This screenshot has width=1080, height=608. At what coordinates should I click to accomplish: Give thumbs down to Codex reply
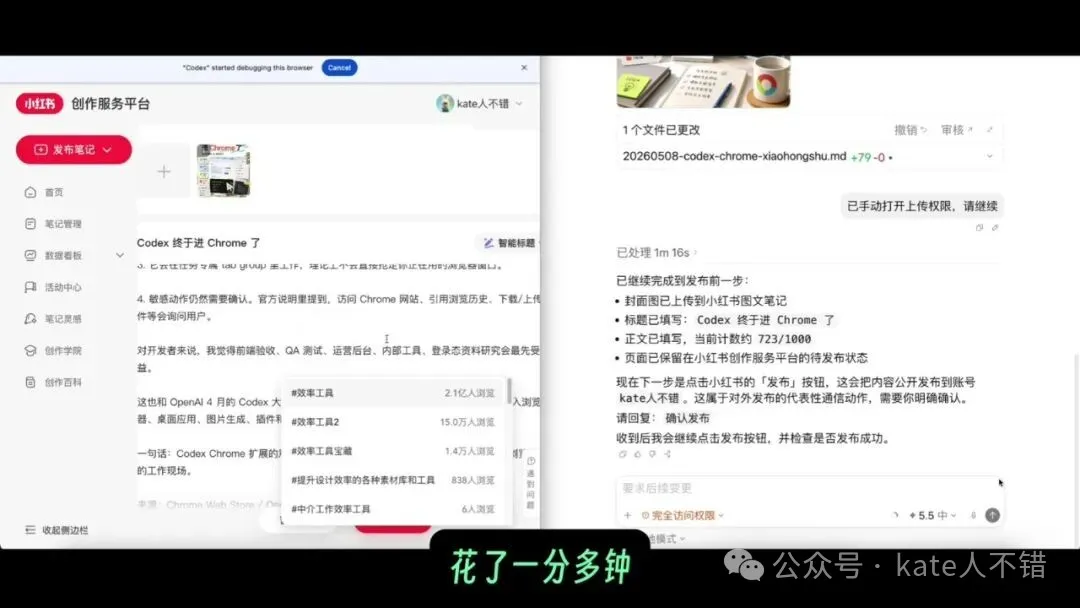(652, 454)
